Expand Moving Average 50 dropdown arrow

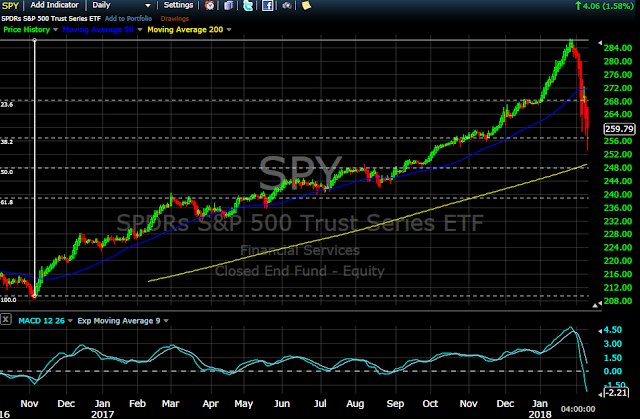[140, 30]
